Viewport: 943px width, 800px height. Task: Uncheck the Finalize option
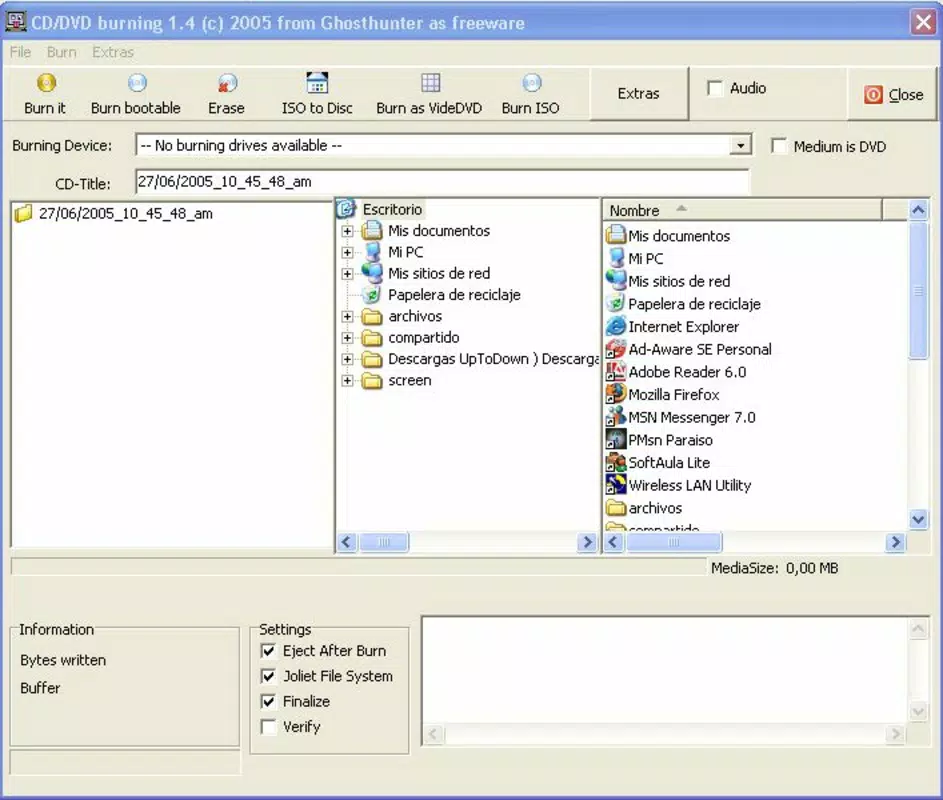pos(269,701)
